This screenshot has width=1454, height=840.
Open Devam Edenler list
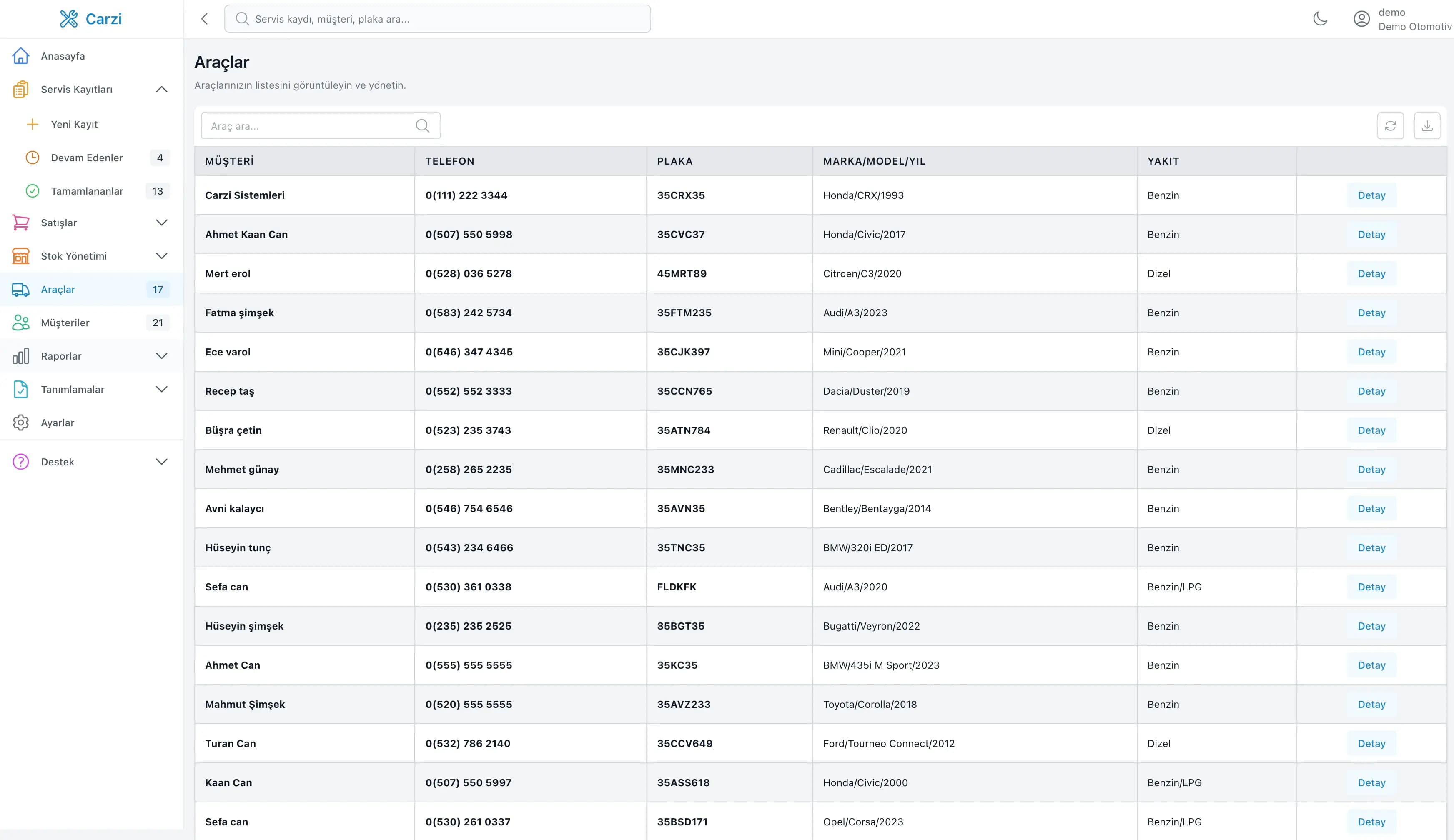[x=92, y=157]
